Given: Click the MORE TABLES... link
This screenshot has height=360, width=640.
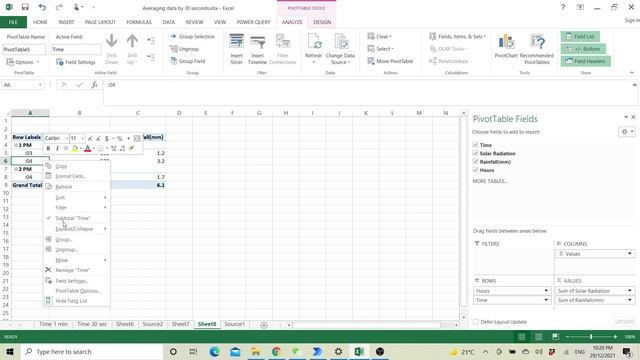Looking at the screenshot, I should click(490, 181).
